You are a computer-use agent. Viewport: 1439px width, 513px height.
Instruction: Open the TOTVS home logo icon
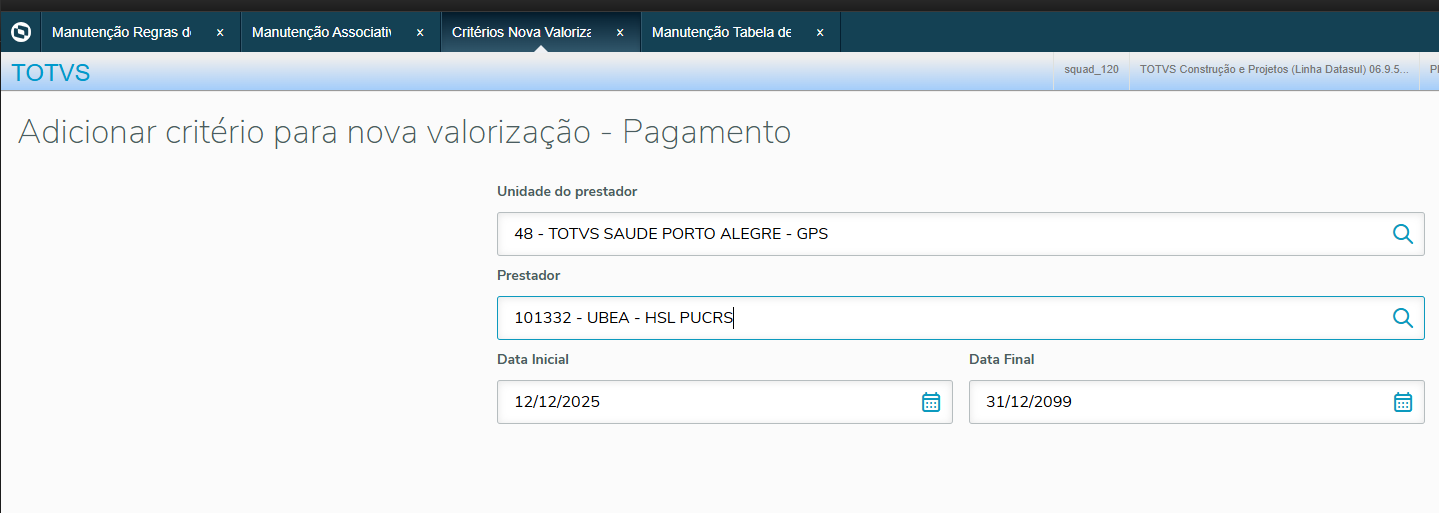point(20,32)
